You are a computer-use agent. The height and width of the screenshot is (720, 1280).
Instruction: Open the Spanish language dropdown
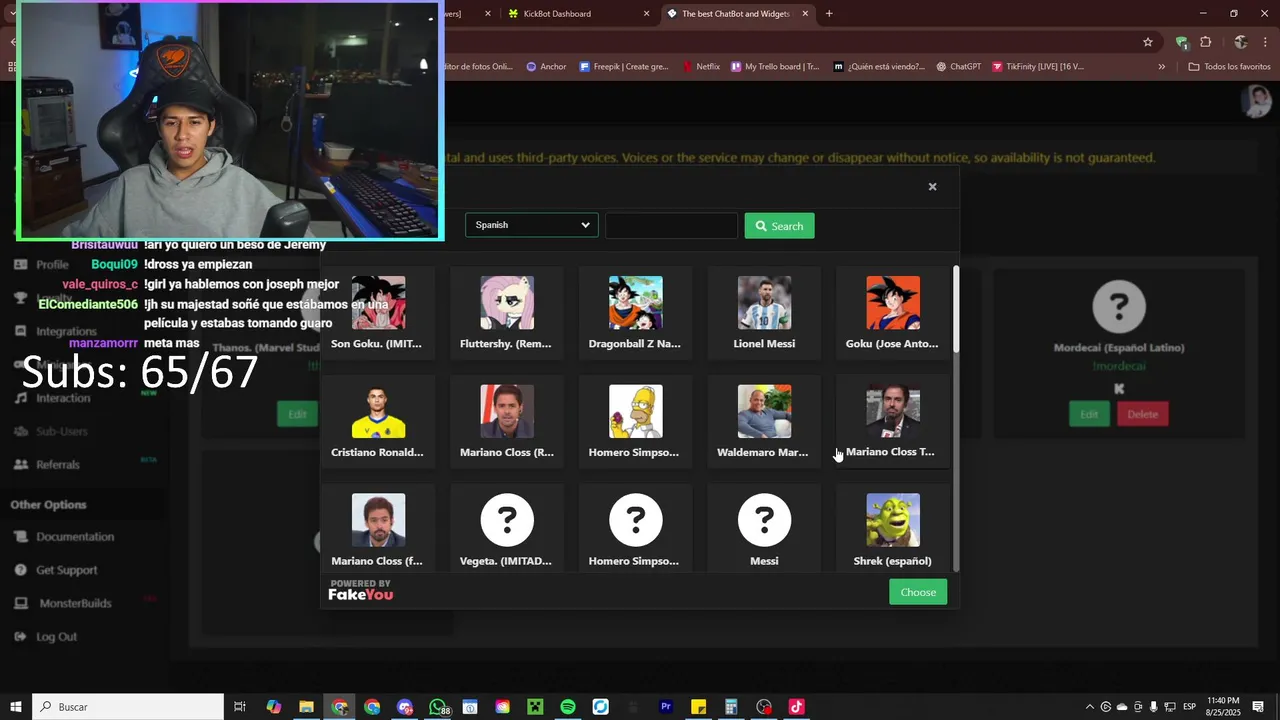click(x=532, y=225)
